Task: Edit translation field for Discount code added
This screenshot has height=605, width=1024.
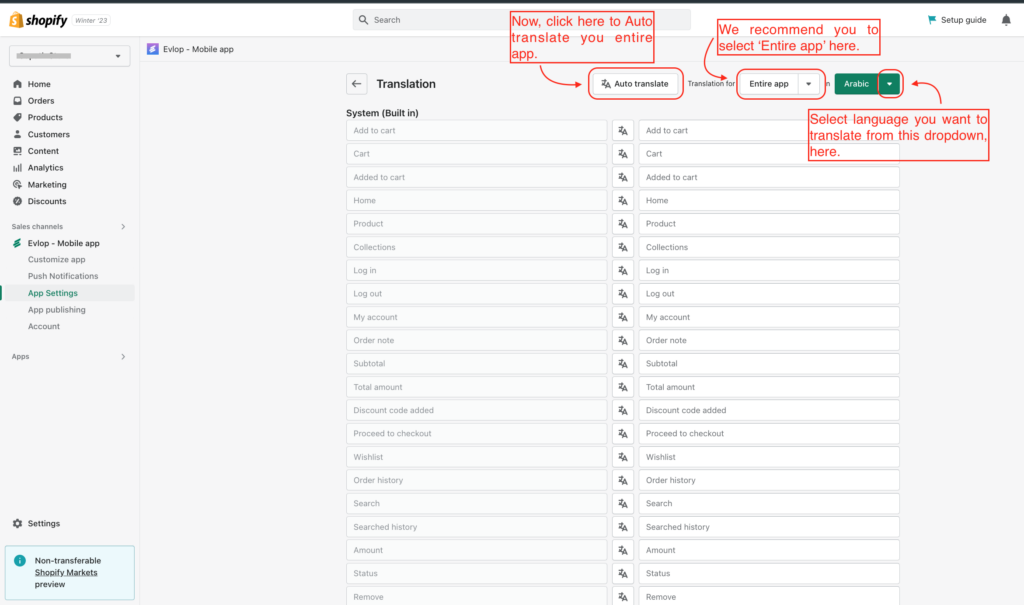Action: click(769, 410)
